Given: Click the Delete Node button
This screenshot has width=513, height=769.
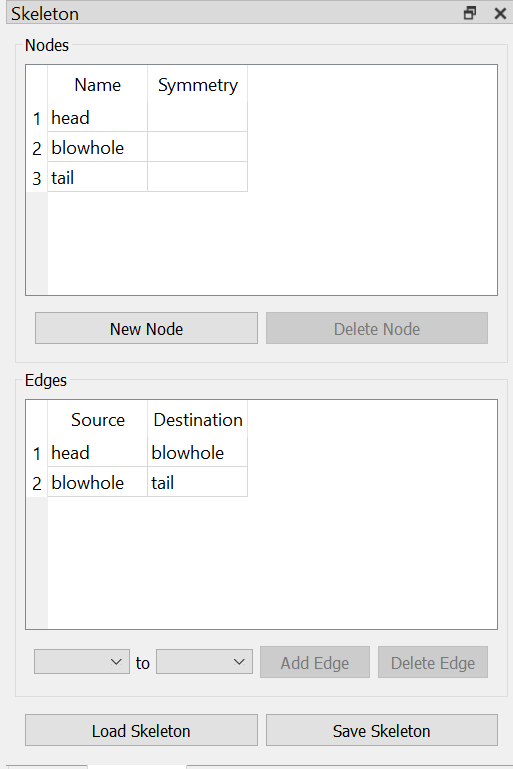Looking at the screenshot, I should tap(377, 328).
